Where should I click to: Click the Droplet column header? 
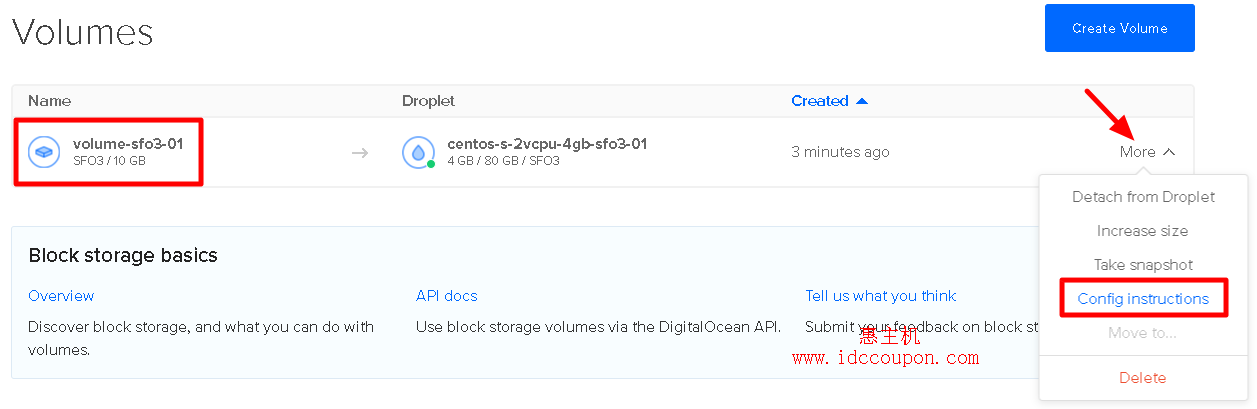[428, 101]
